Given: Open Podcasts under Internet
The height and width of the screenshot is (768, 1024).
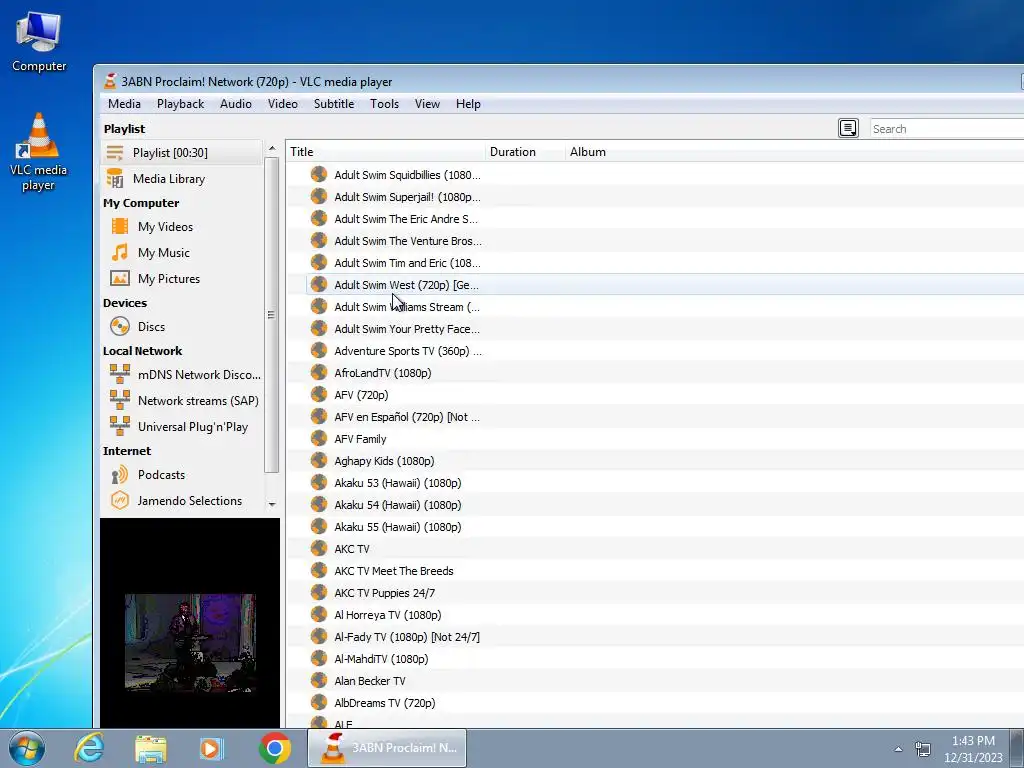Looking at the screenshot, I should pyautogui.click(x=161, y=475).
